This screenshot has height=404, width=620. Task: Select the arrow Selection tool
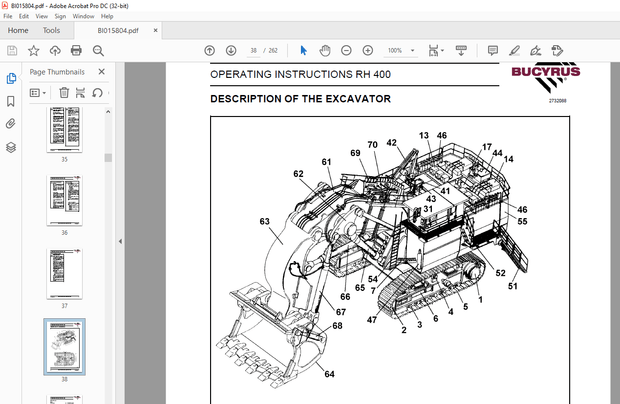[x=303, y=51]
